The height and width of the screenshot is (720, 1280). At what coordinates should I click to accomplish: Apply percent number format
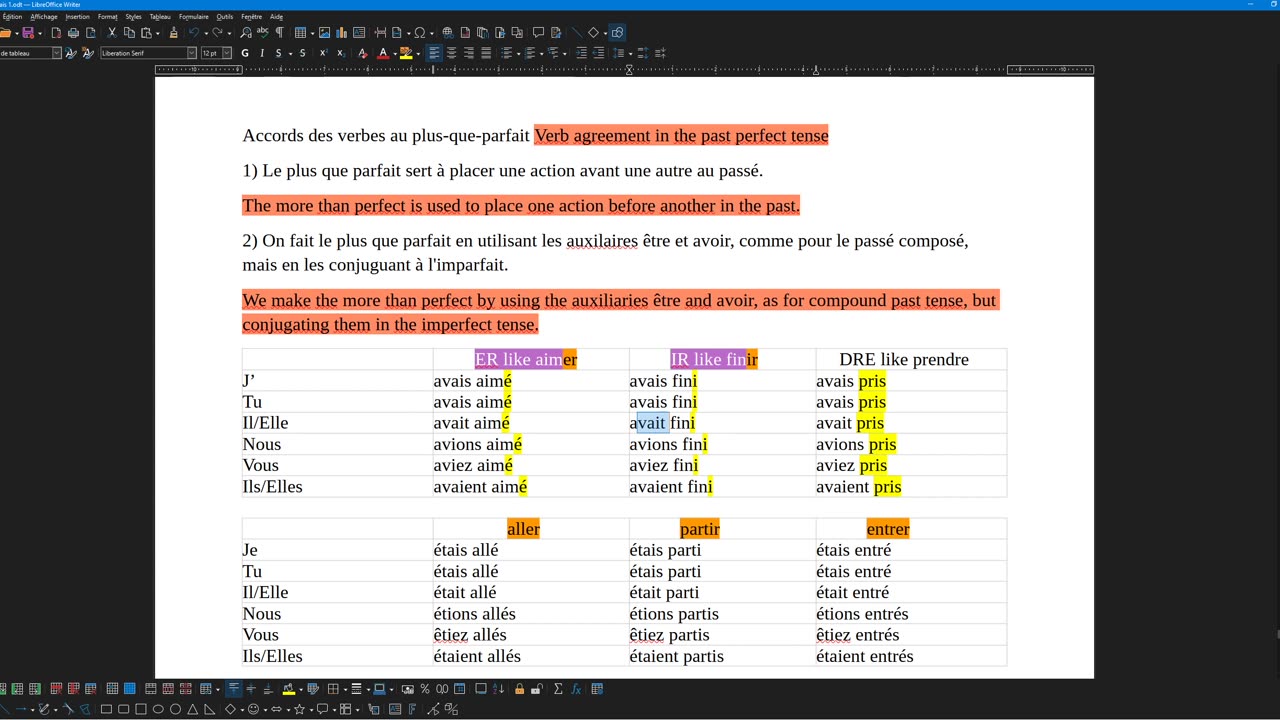tap(425, 689)
